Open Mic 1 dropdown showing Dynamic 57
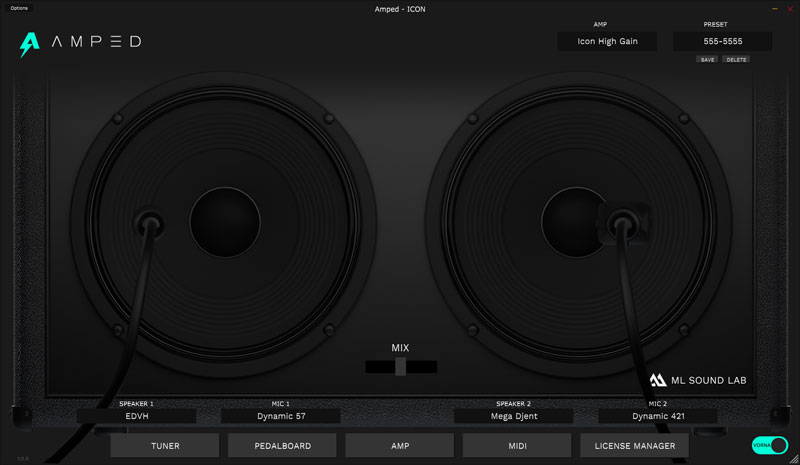Viewport: 800px width, 465px height. point(281,416)
